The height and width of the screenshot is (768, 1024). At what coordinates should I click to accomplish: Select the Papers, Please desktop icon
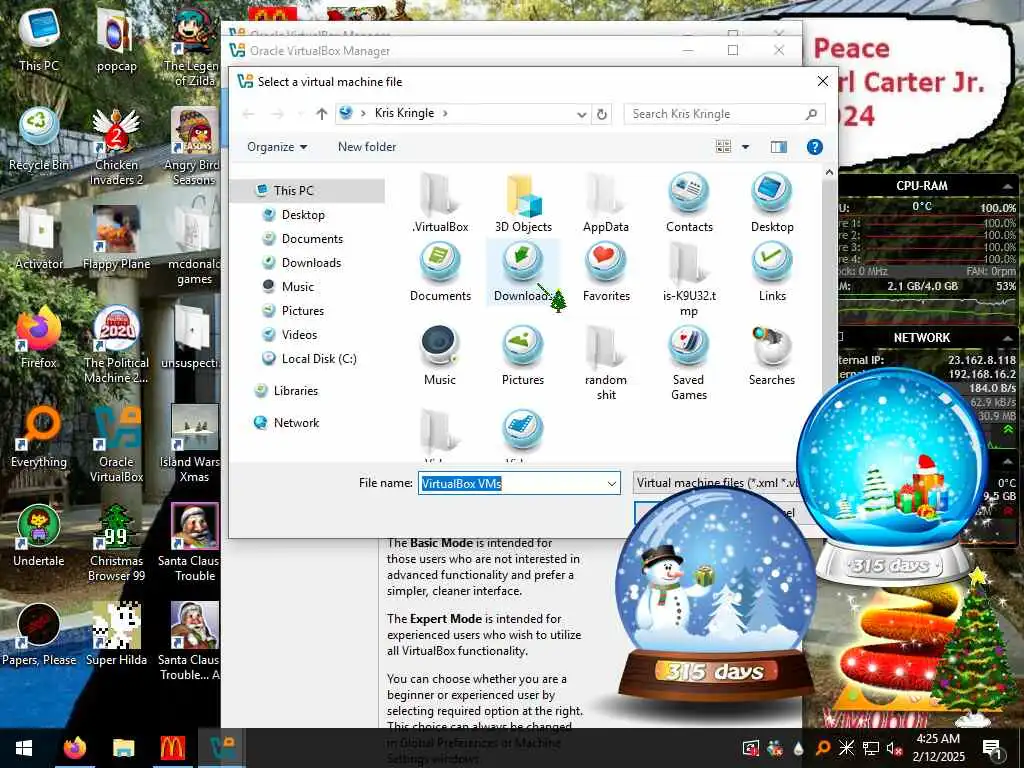pos(39,635)
